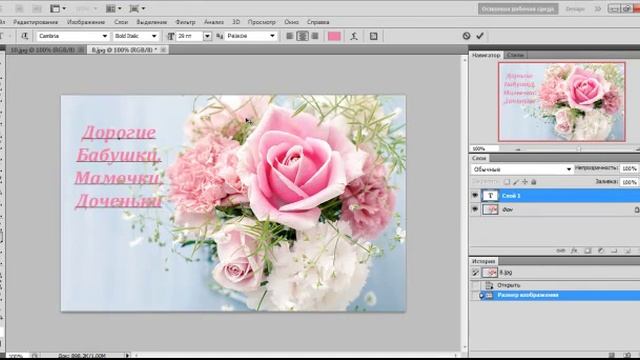Image resolution: width=640 pixels, height=360 pixels.
Task: Toggle the Character and Paragraph panels icon
Action: [x=373, y=36]
